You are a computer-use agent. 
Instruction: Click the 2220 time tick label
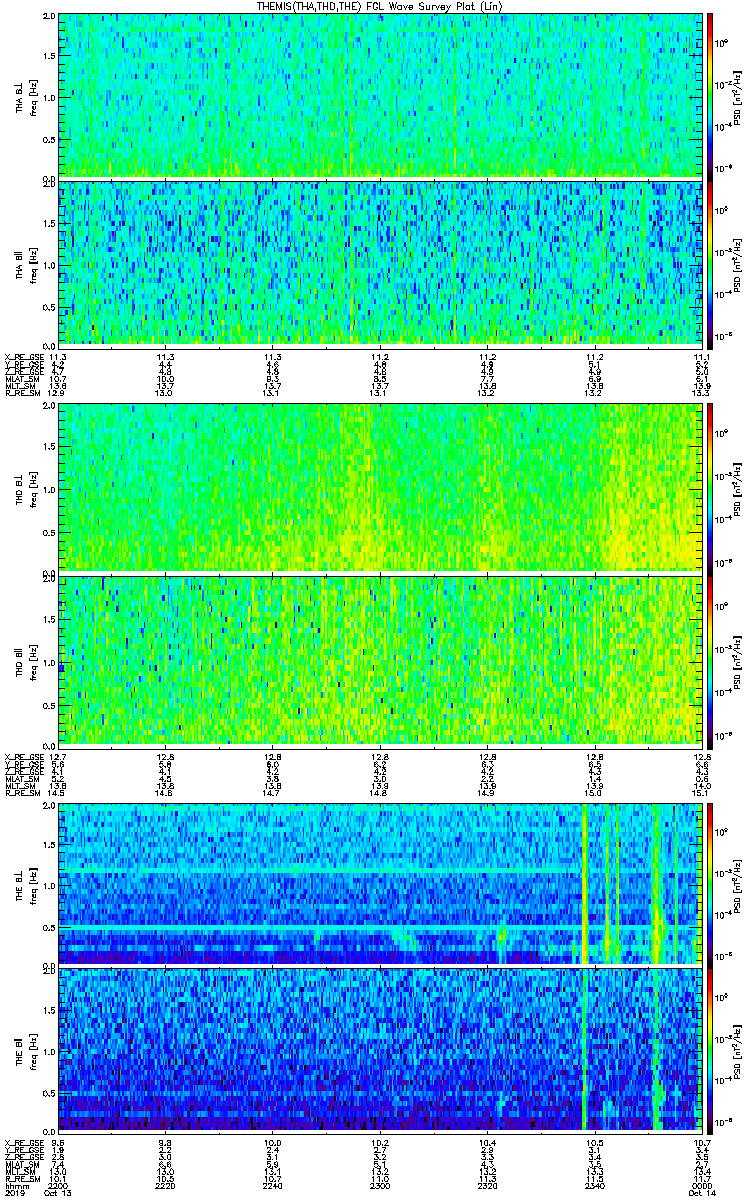165,1184
